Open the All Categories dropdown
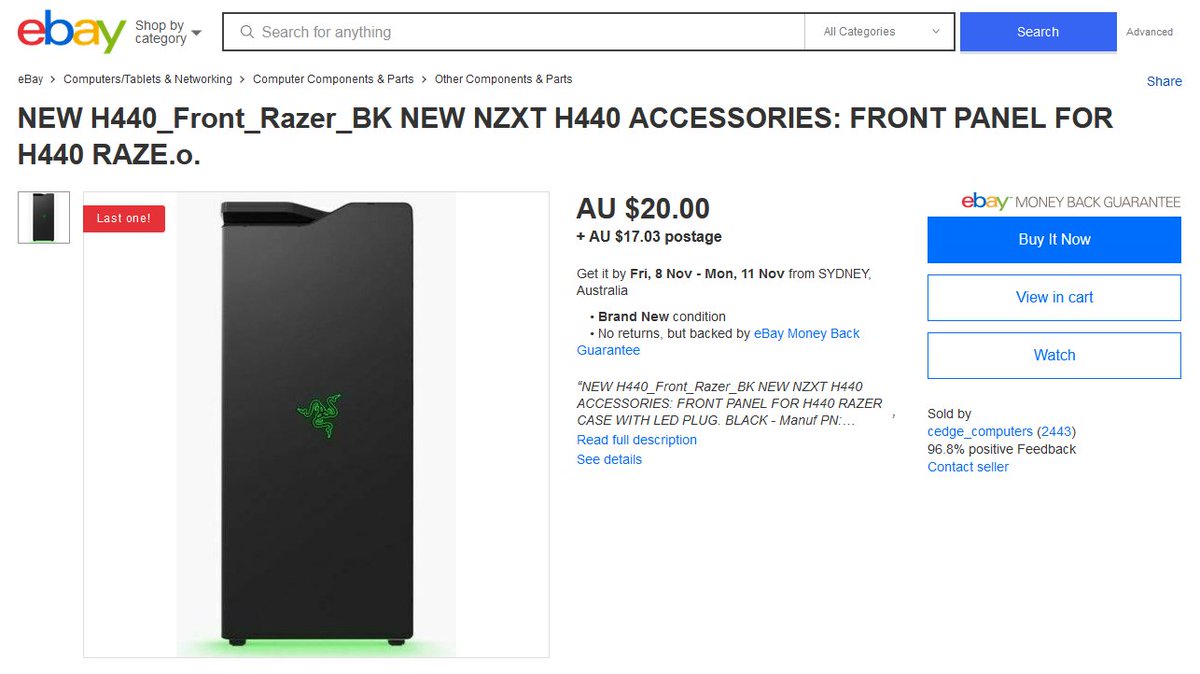The height and width of the screenshot is (674, 1200). click(880, 32)
